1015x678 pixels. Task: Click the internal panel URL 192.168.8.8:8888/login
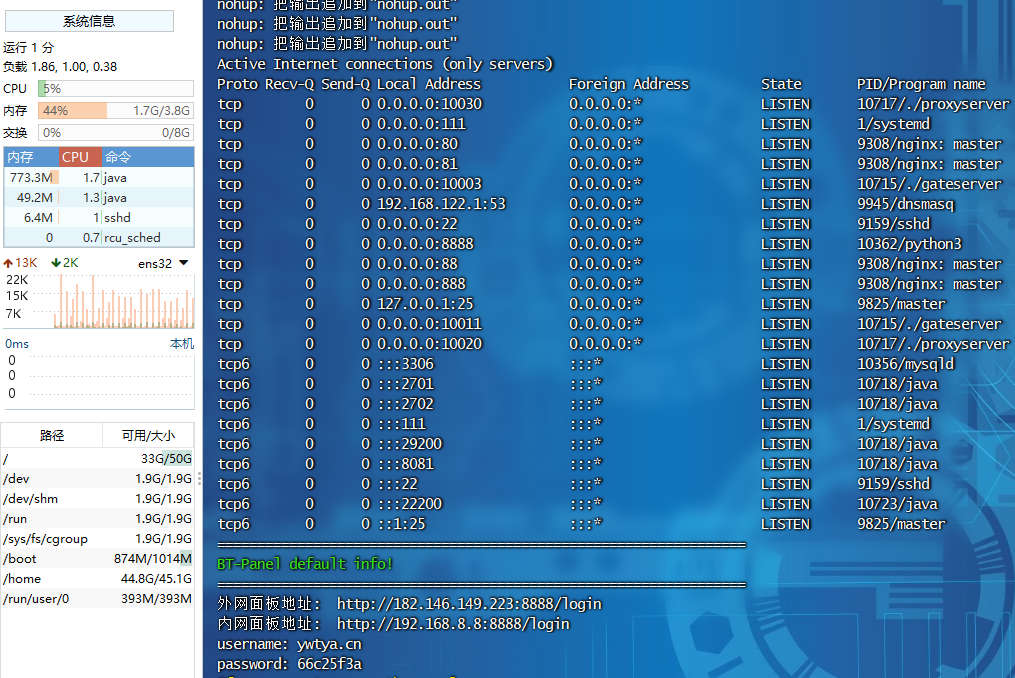[453, 624]
